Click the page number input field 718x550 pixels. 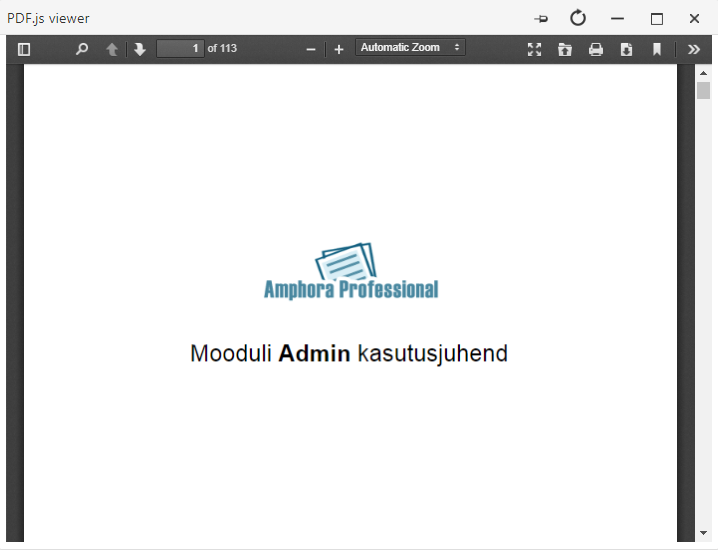coord(180,49)
